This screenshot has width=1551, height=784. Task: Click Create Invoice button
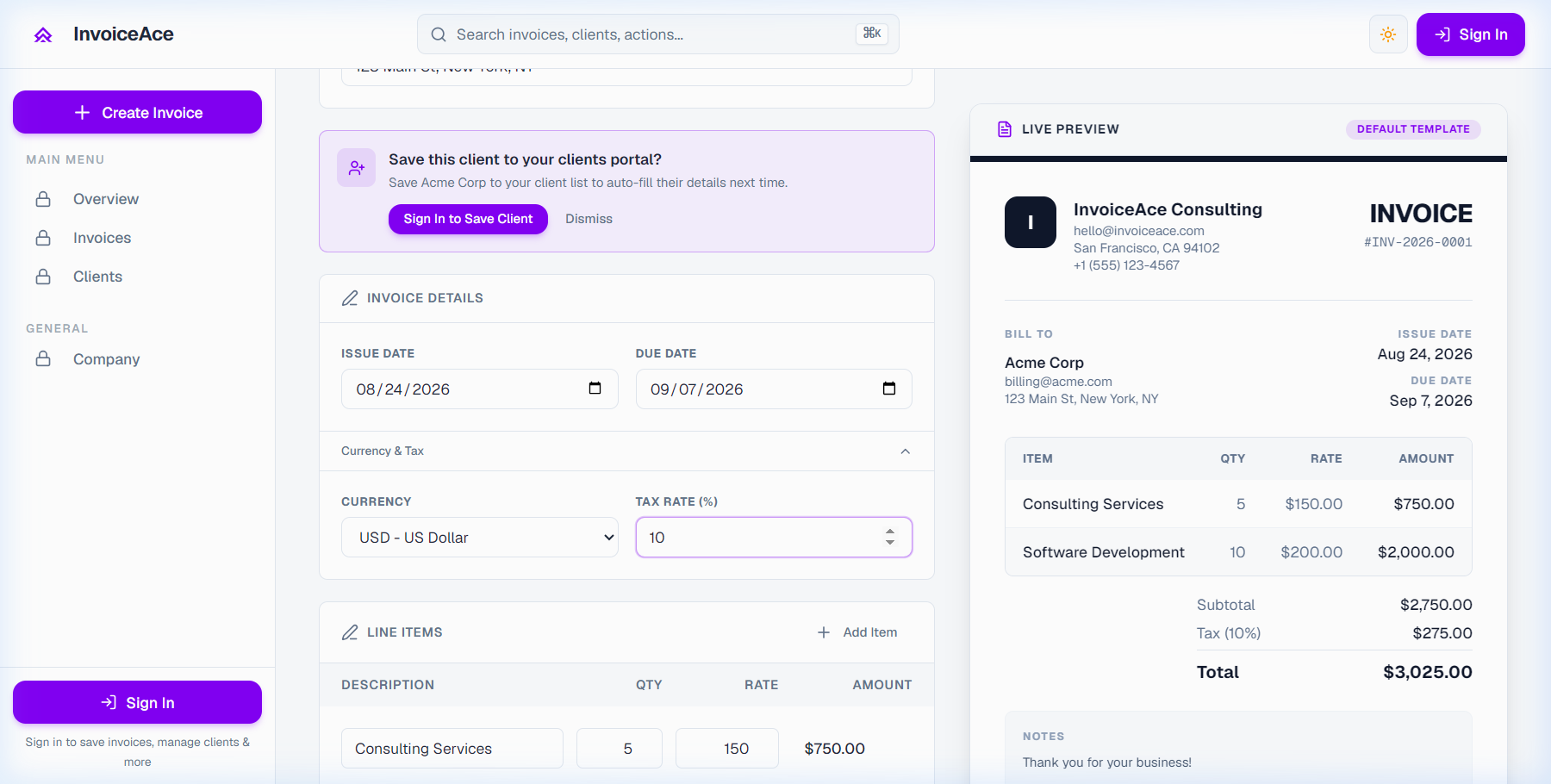tap(137, 112)
